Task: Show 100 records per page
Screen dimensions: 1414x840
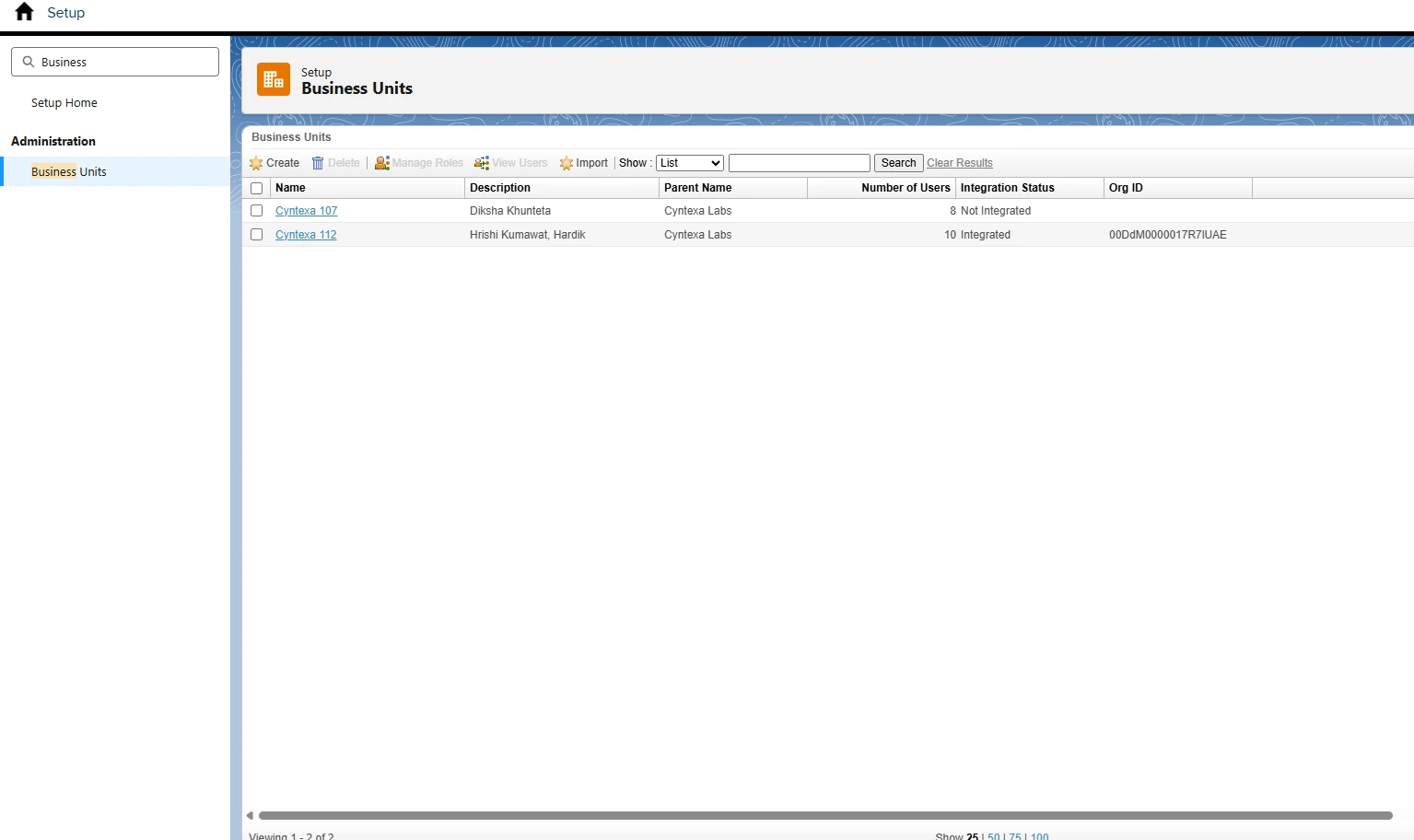Action: point(1039,835)
